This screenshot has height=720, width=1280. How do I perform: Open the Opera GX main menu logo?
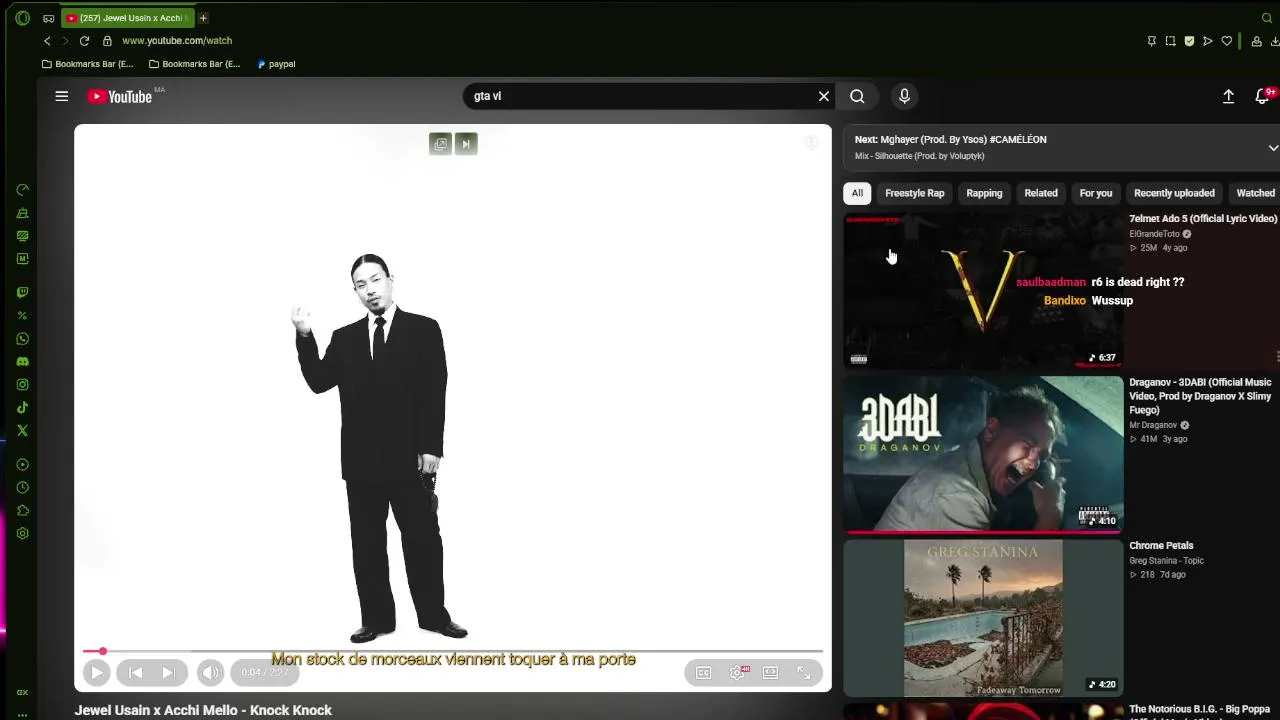pos(22,18)
